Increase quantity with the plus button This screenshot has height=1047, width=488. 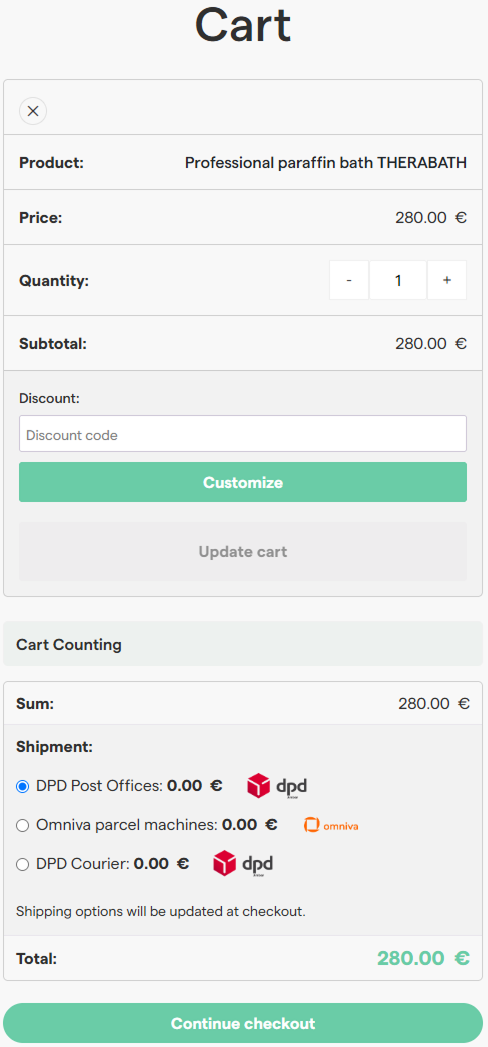(447, 280)
